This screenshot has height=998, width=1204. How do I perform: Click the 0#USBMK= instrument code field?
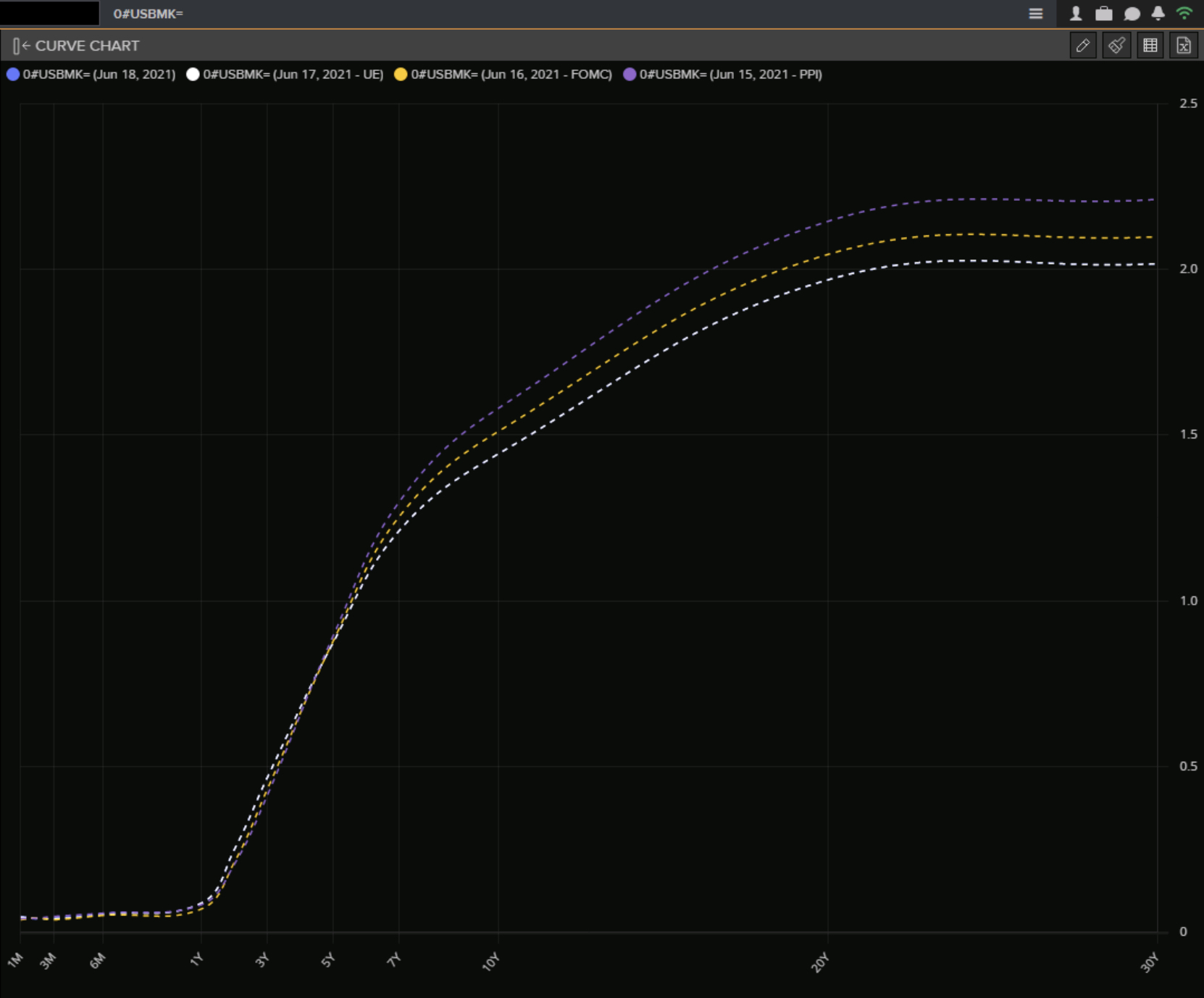(x=149, y=14)
